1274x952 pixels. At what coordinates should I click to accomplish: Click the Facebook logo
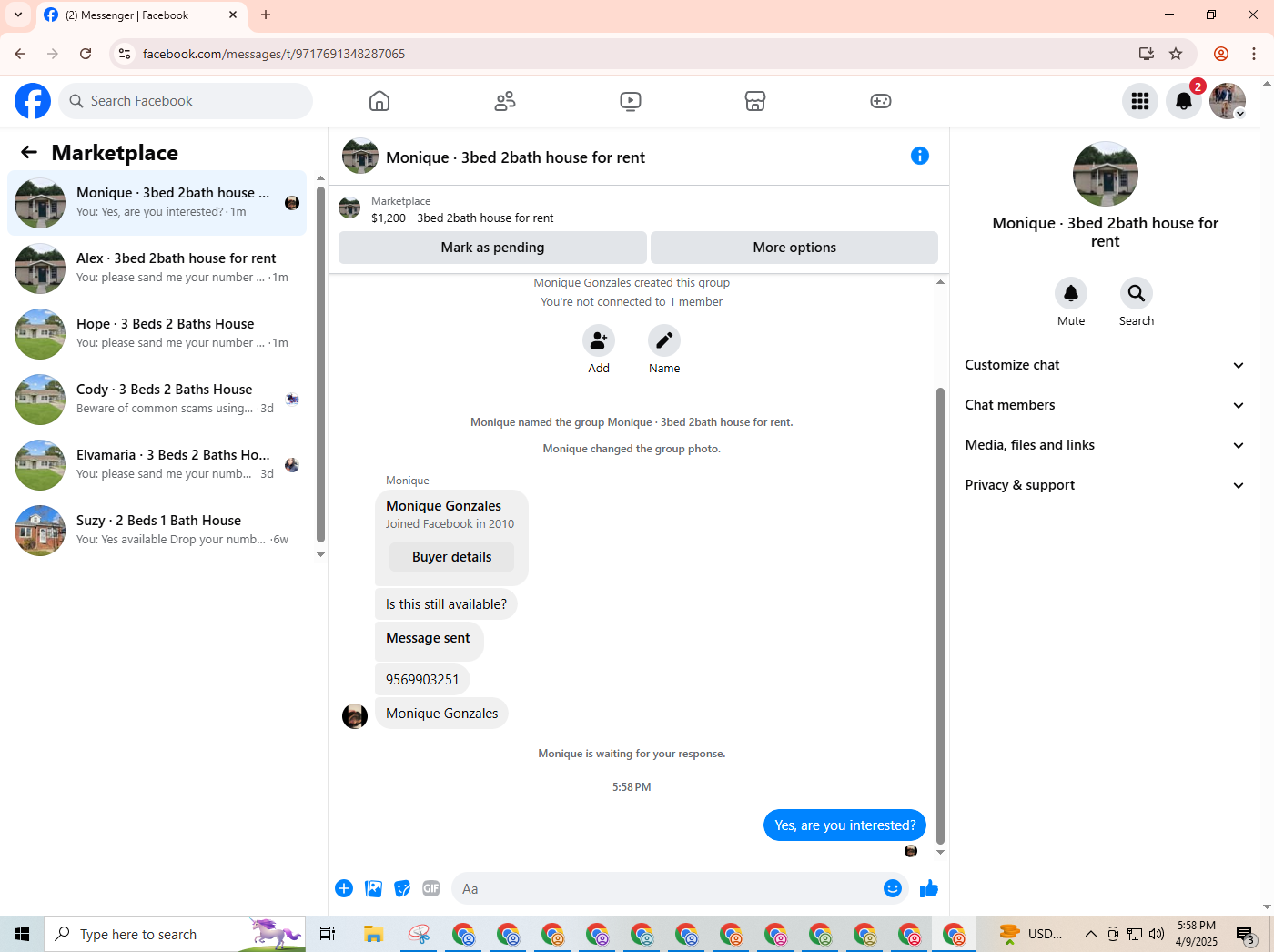33,101
